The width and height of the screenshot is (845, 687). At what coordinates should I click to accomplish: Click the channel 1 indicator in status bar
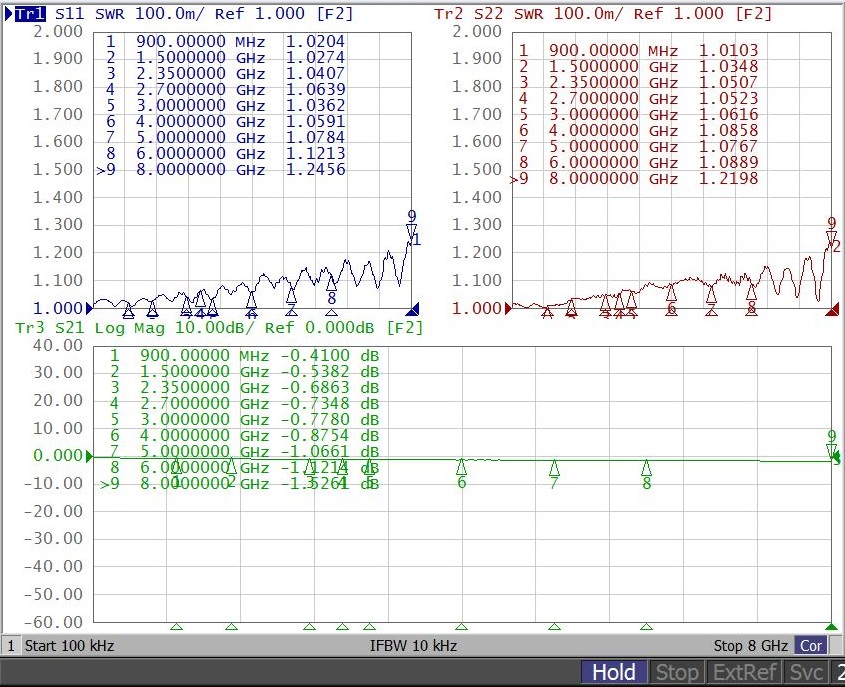(x=11, y=646)
